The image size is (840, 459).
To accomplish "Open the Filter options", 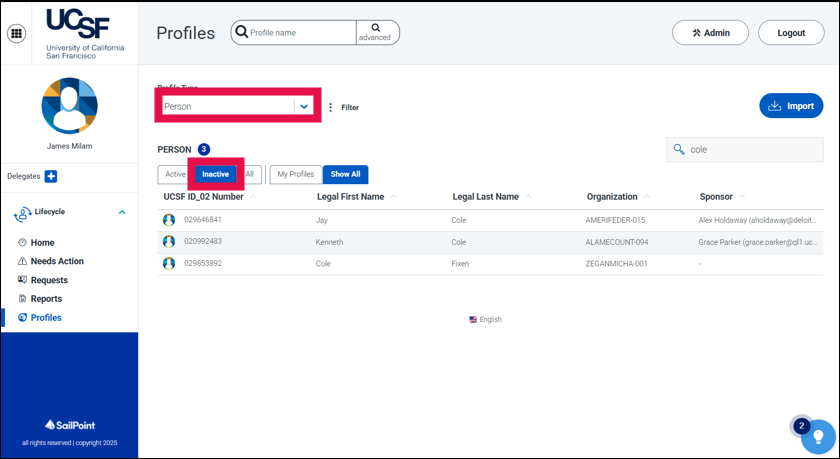I will pos(344,107).
